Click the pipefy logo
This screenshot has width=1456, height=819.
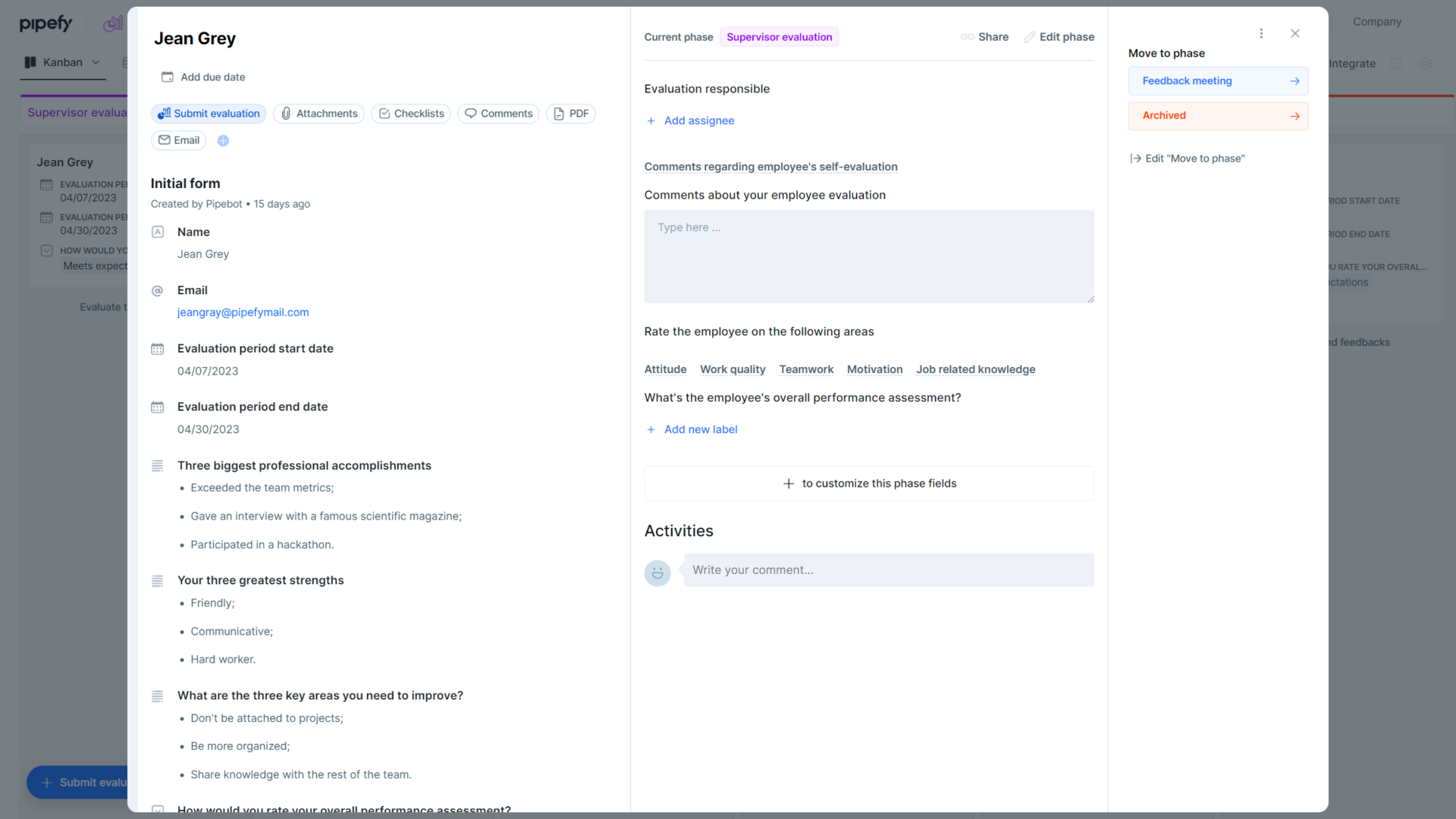(45, 24)
